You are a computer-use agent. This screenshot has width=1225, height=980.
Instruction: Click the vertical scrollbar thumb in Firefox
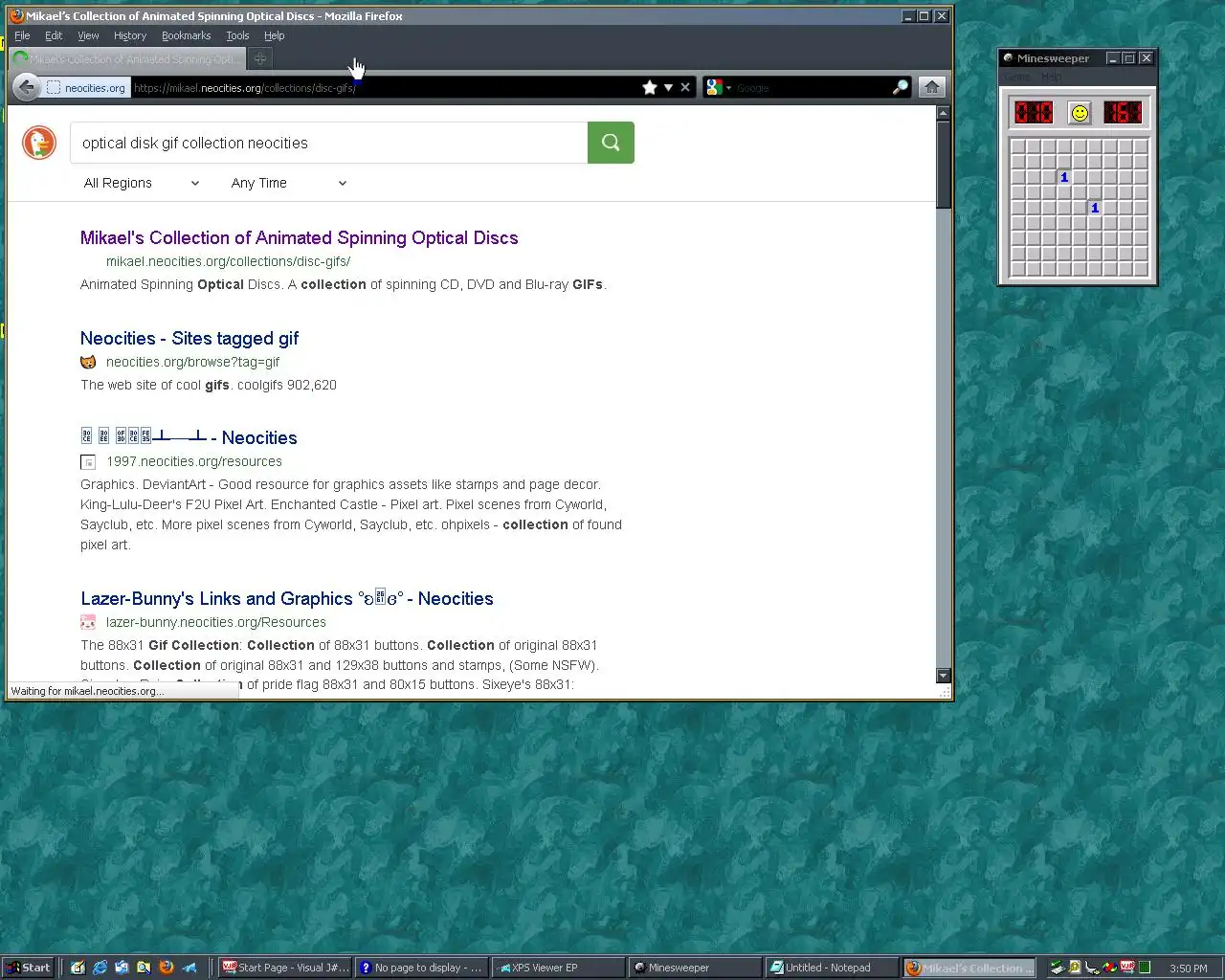coord(944,164)
